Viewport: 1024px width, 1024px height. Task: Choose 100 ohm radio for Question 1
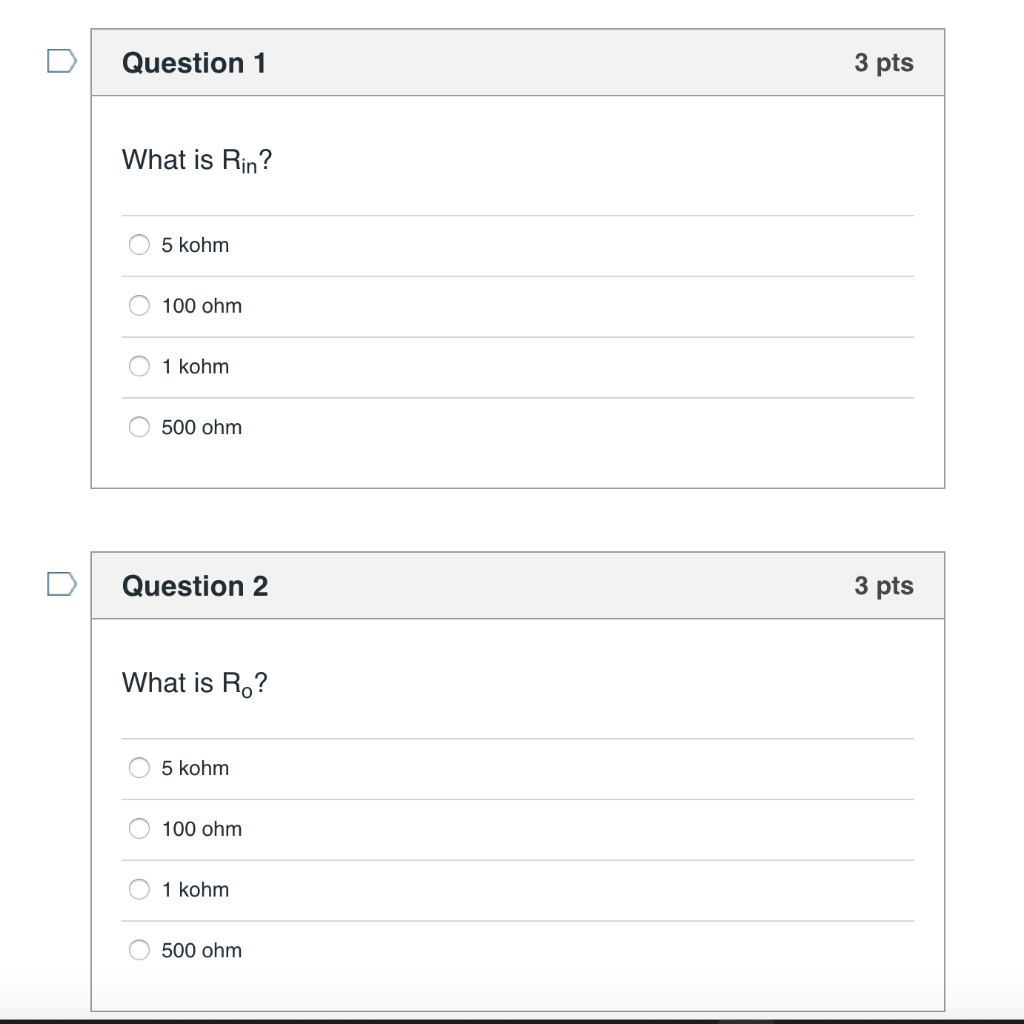pos(140,306)
